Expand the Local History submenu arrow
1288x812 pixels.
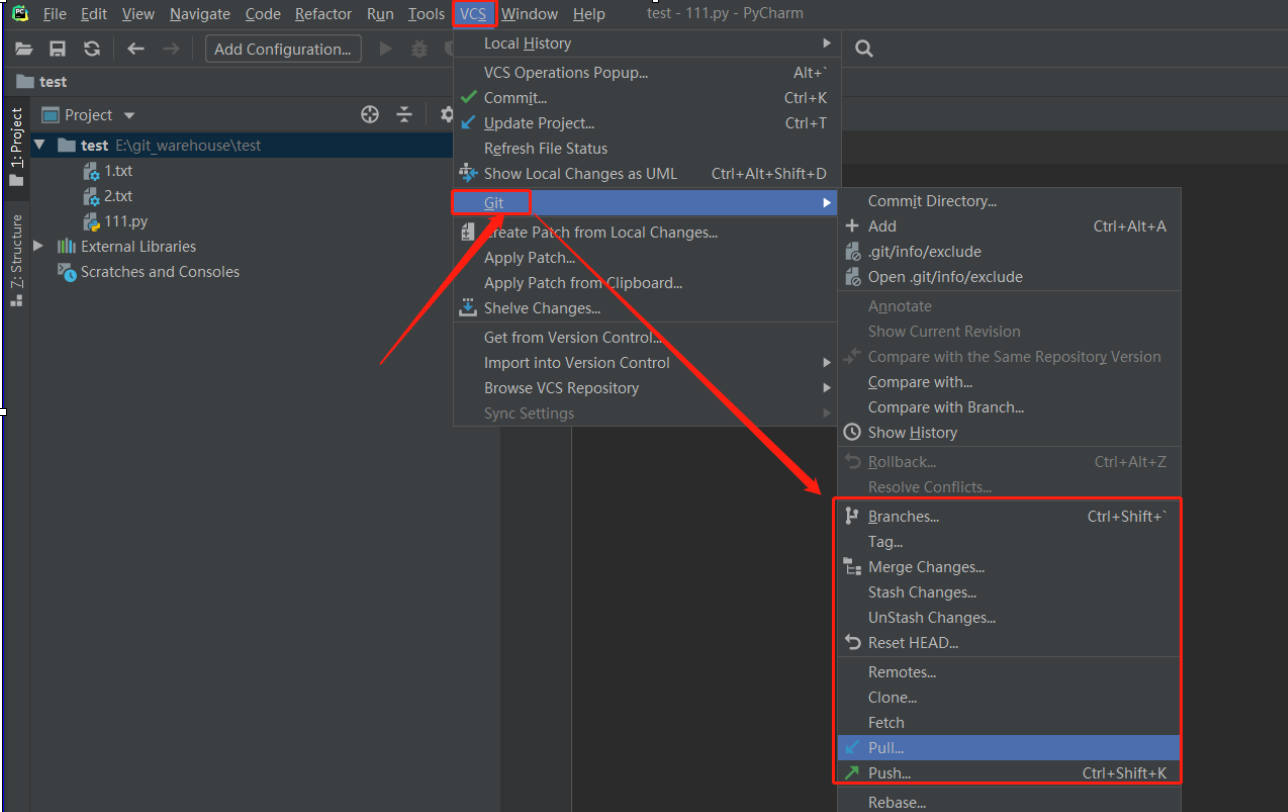826,43
